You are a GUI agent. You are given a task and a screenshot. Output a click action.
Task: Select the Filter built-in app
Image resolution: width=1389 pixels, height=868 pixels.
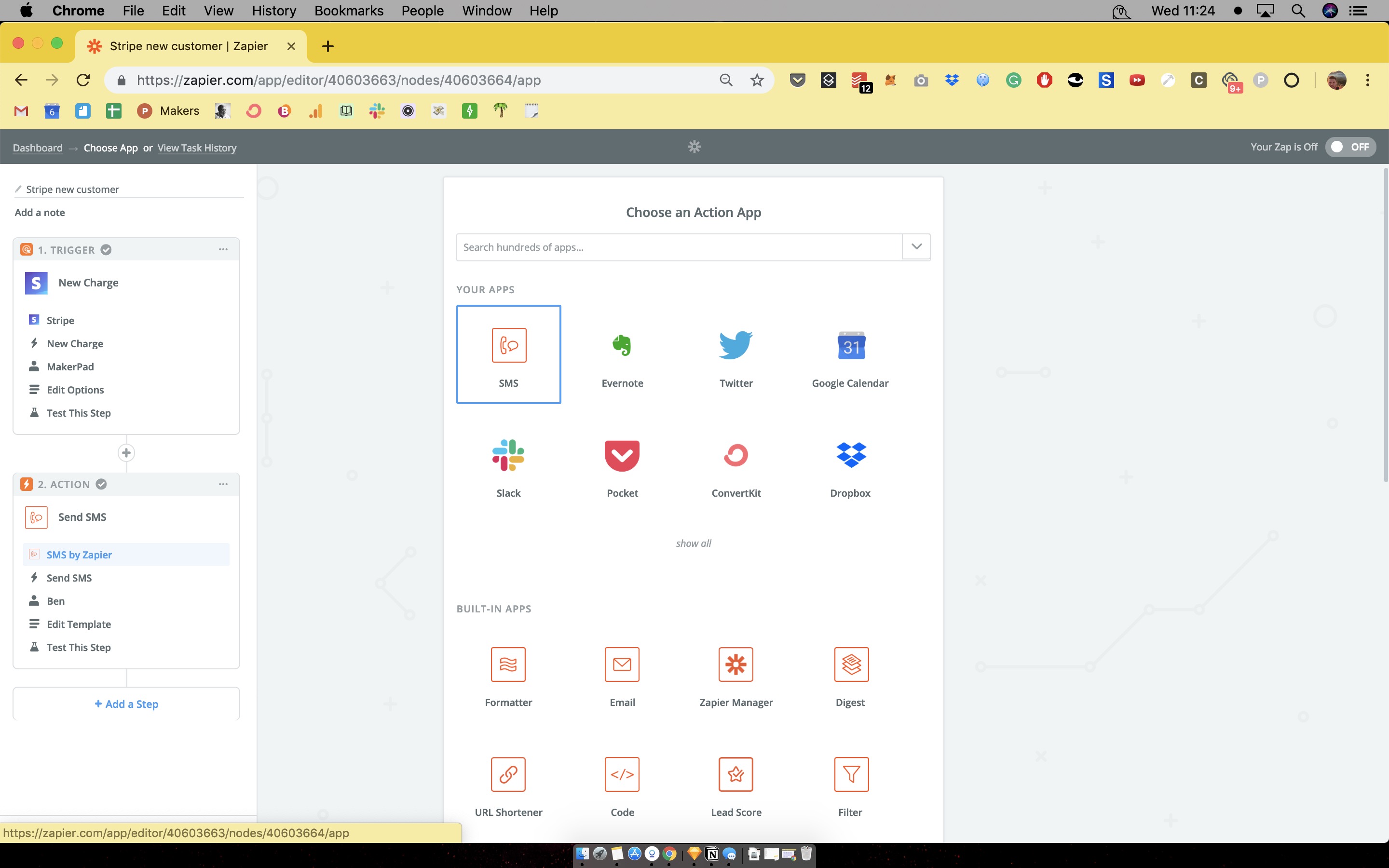coord(850,787)
